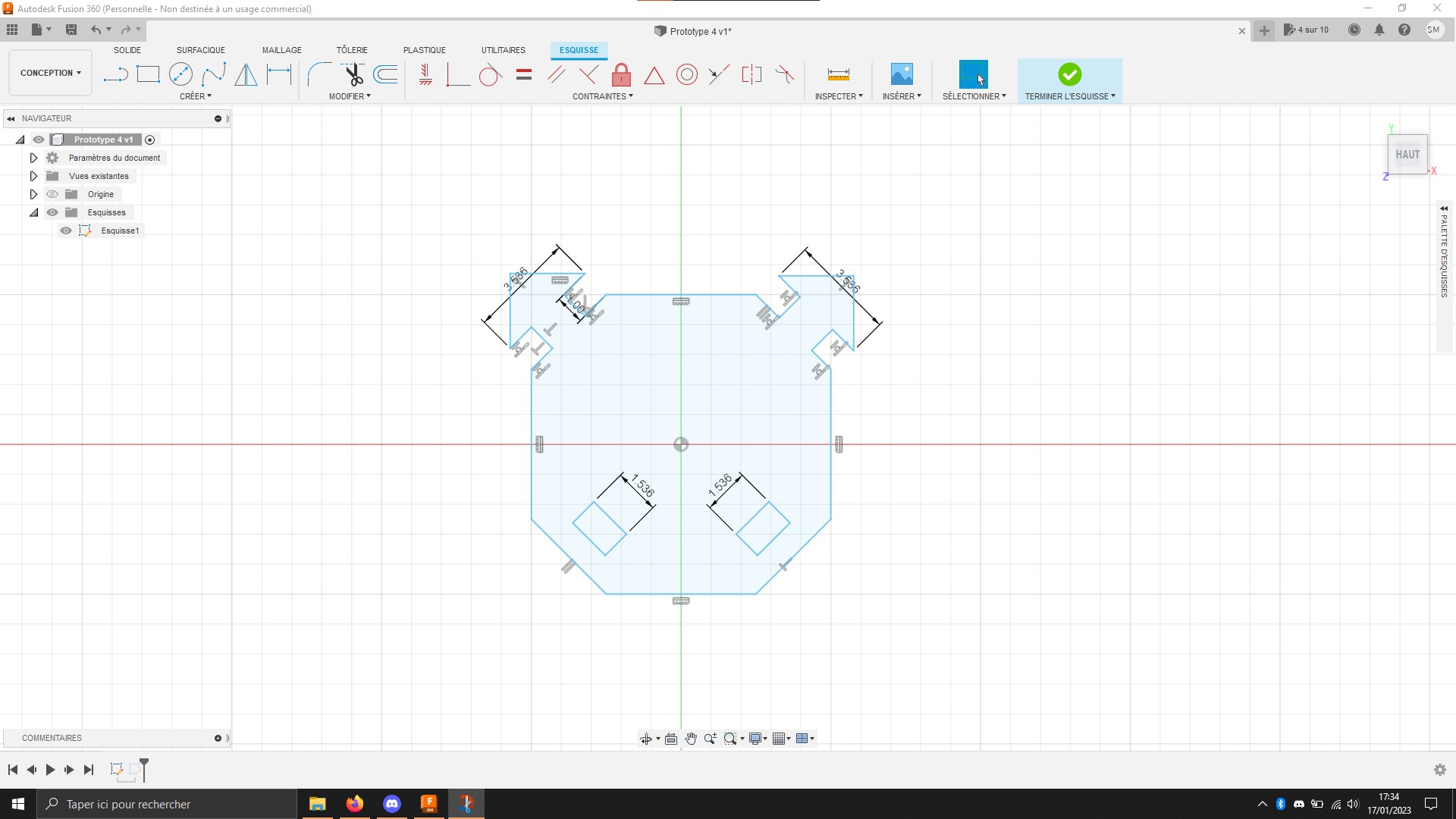
Task: Apply the Equal constraint
Action: coord(524,74)
